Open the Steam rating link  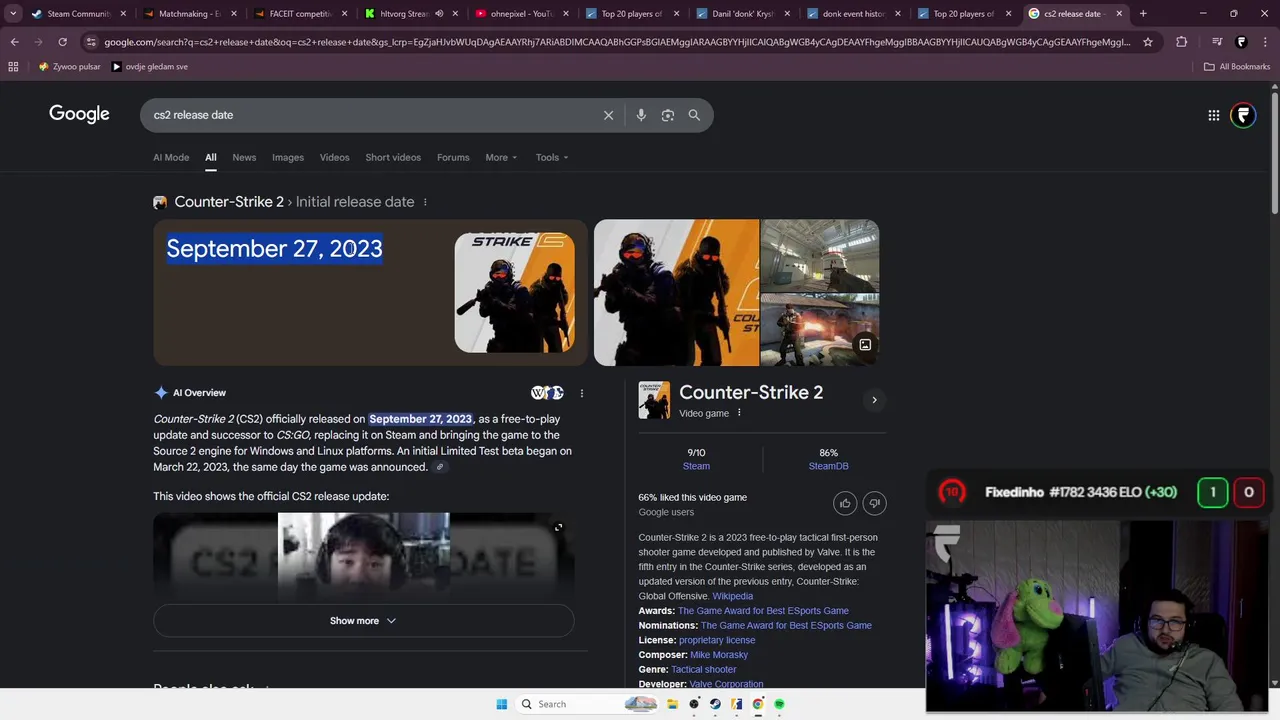(x=696, y=466)
